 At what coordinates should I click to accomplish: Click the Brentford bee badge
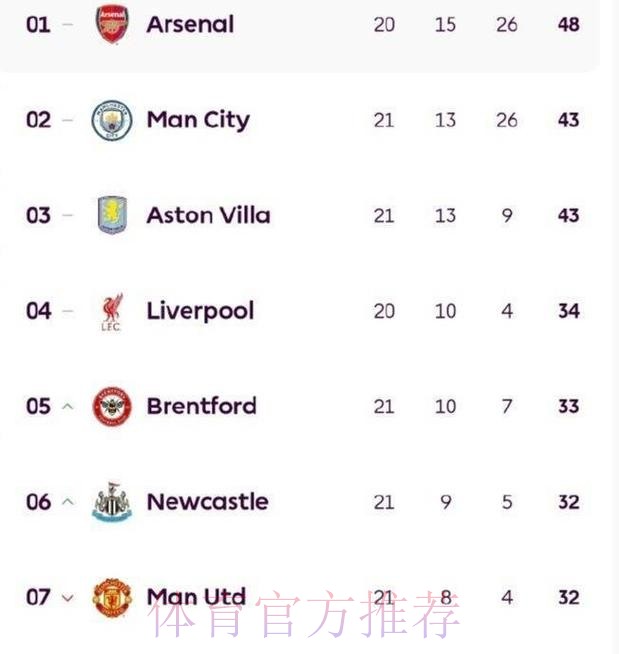pyautogui.click(x=112, y=407)
